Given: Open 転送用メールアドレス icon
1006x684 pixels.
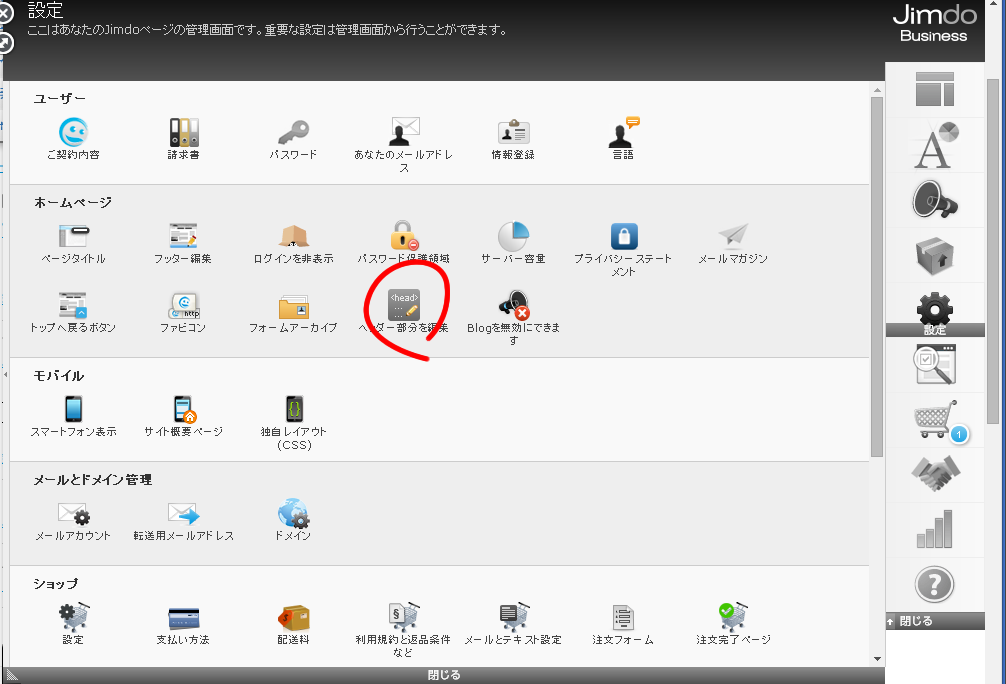Looking at the screenshot, I should [183, 513].
